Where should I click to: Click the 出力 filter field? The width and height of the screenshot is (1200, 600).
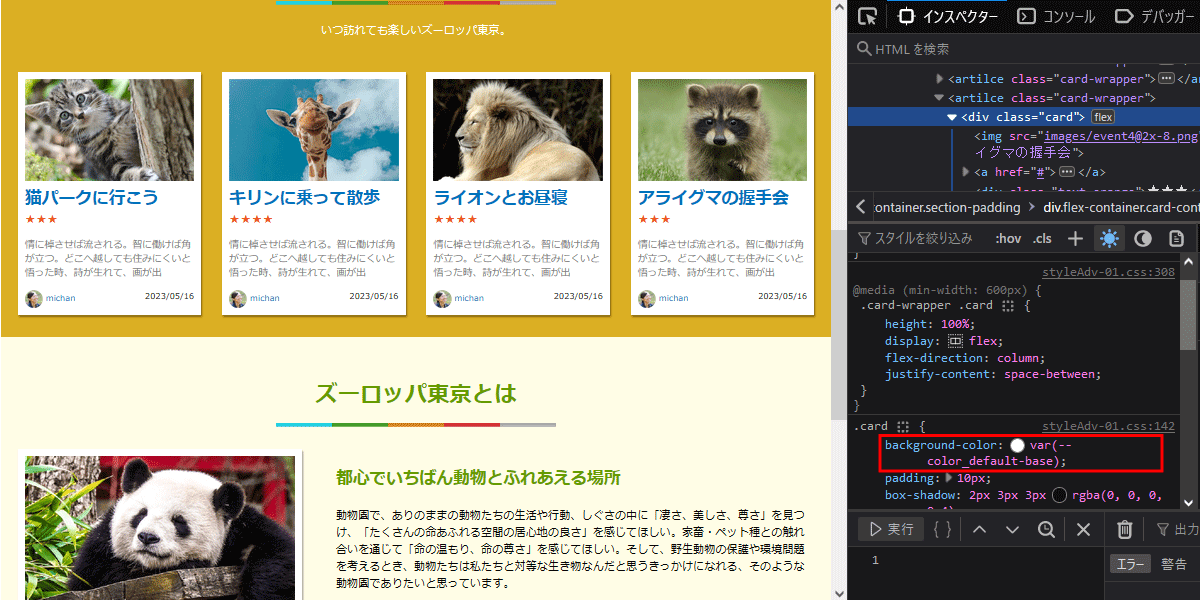pyautogui.click(x=1177, y=529)
